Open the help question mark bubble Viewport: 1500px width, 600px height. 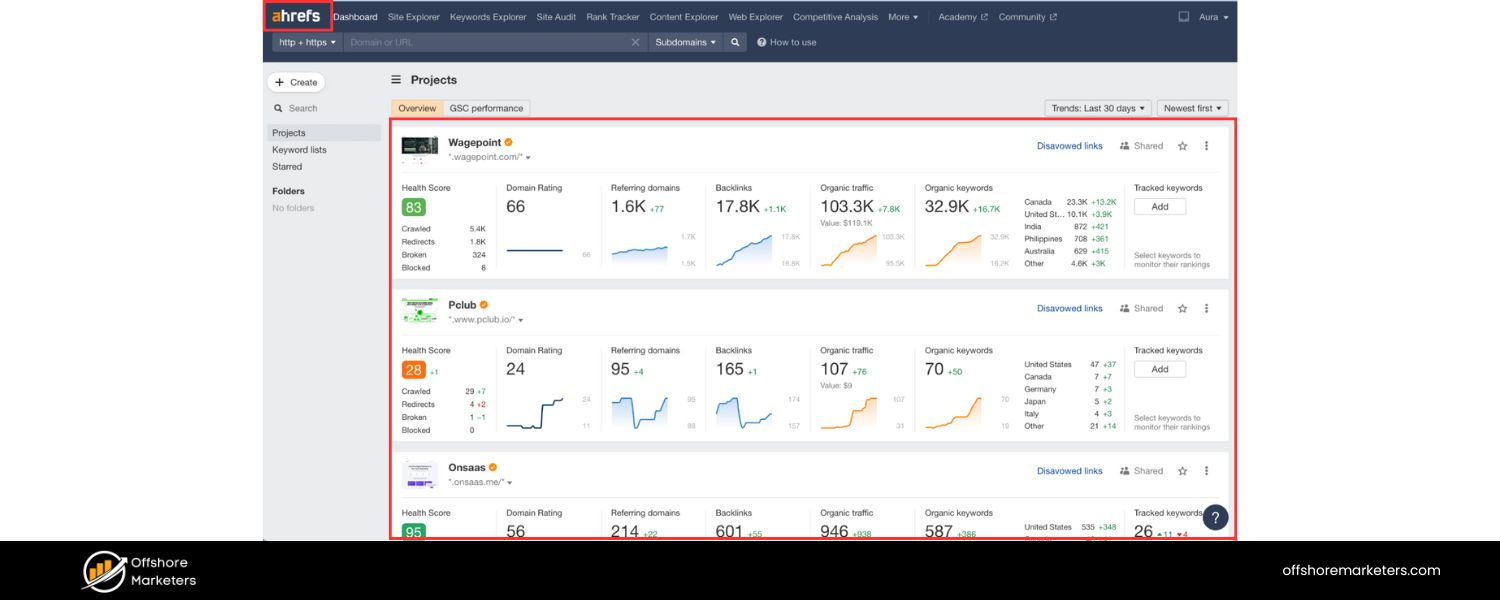[x=1214, y=517]
